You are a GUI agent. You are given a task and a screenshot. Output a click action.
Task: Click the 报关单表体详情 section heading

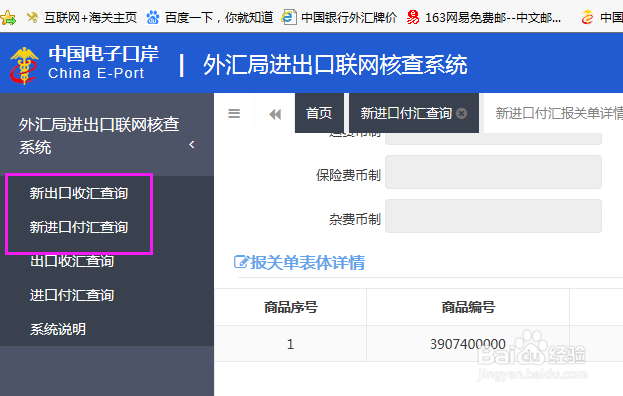coord(307,263)
